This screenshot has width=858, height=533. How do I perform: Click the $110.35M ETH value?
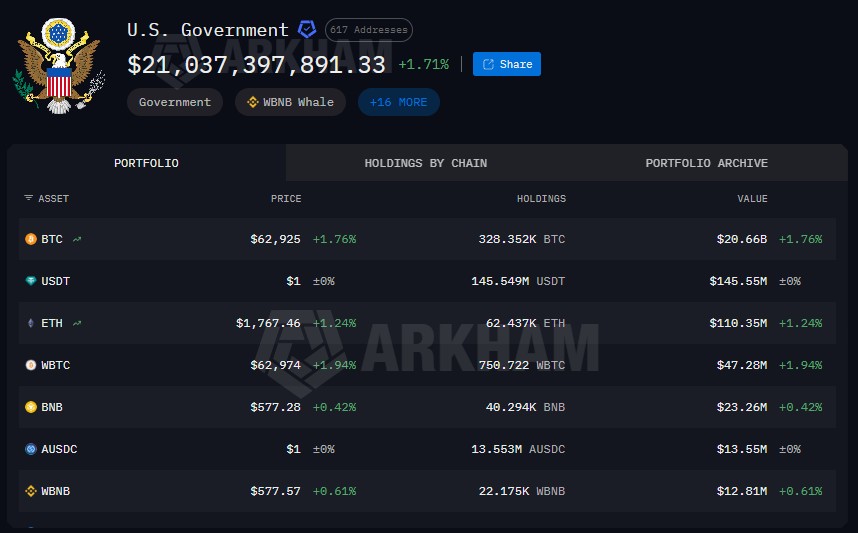[738, 323]
